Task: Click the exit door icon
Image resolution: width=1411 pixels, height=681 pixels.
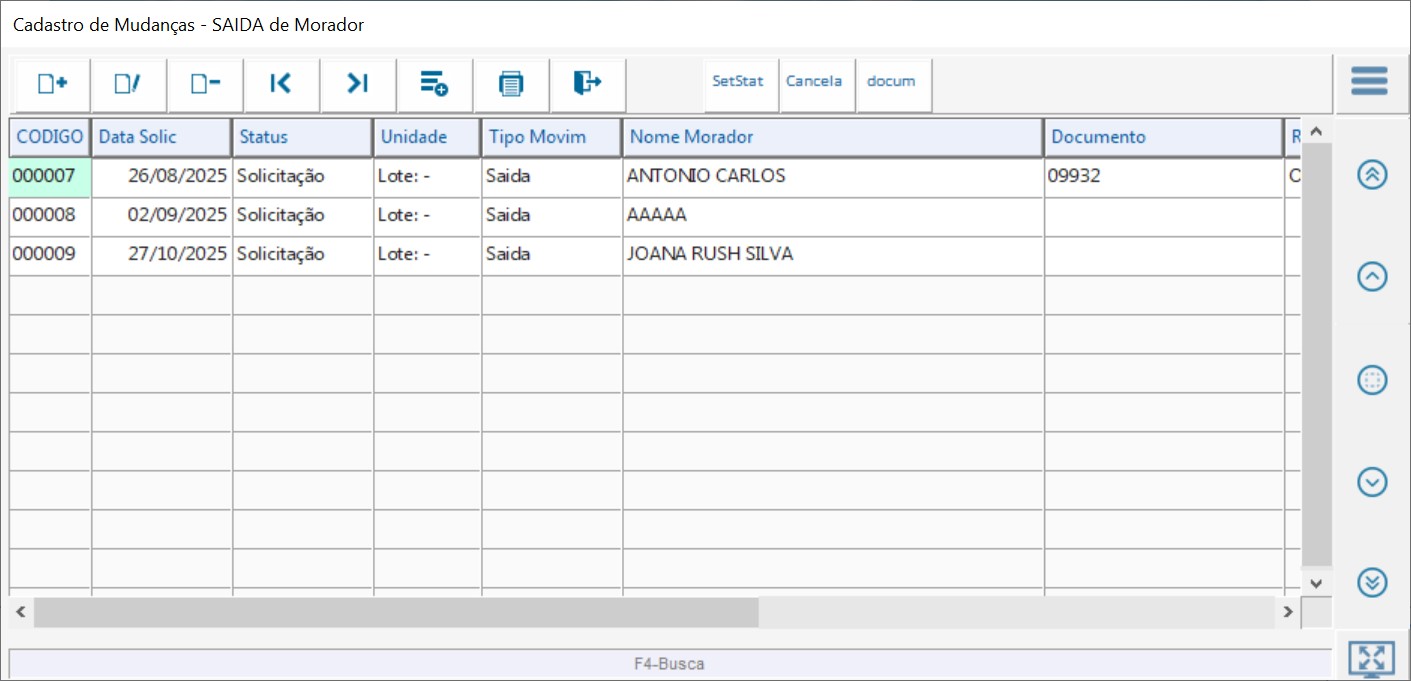Action: (587, 84)
